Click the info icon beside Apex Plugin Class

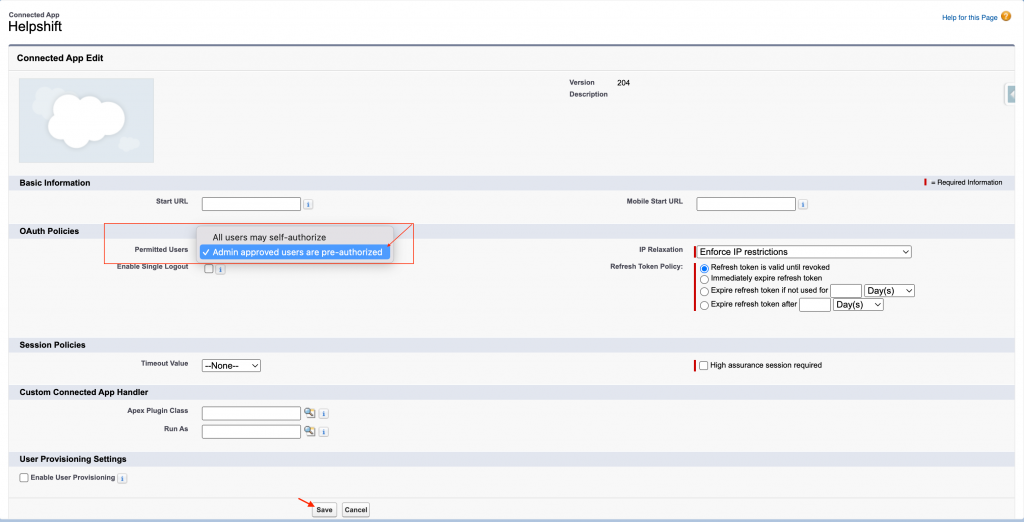324,413
